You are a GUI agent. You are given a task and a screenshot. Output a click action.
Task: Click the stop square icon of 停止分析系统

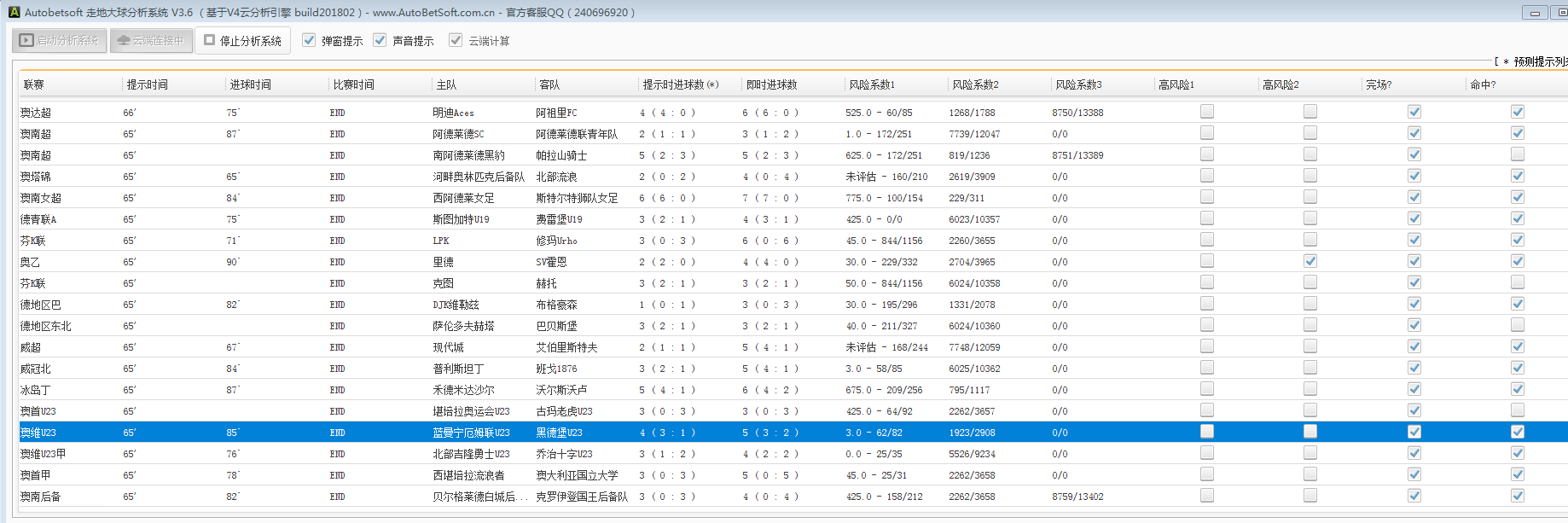coord(210,40)
